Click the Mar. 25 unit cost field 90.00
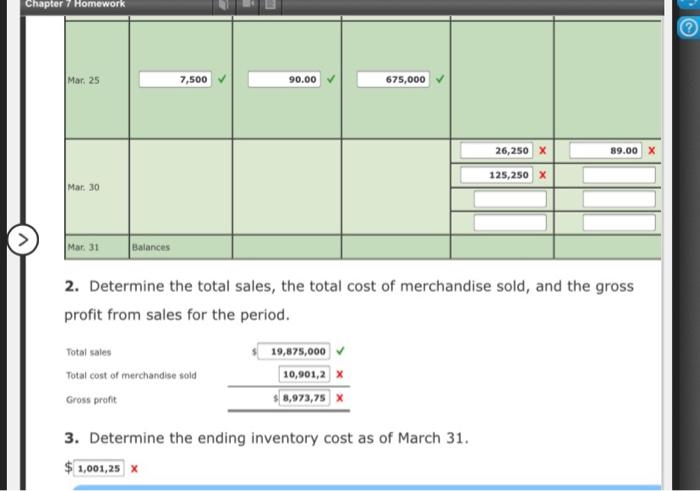 (284, 79)
